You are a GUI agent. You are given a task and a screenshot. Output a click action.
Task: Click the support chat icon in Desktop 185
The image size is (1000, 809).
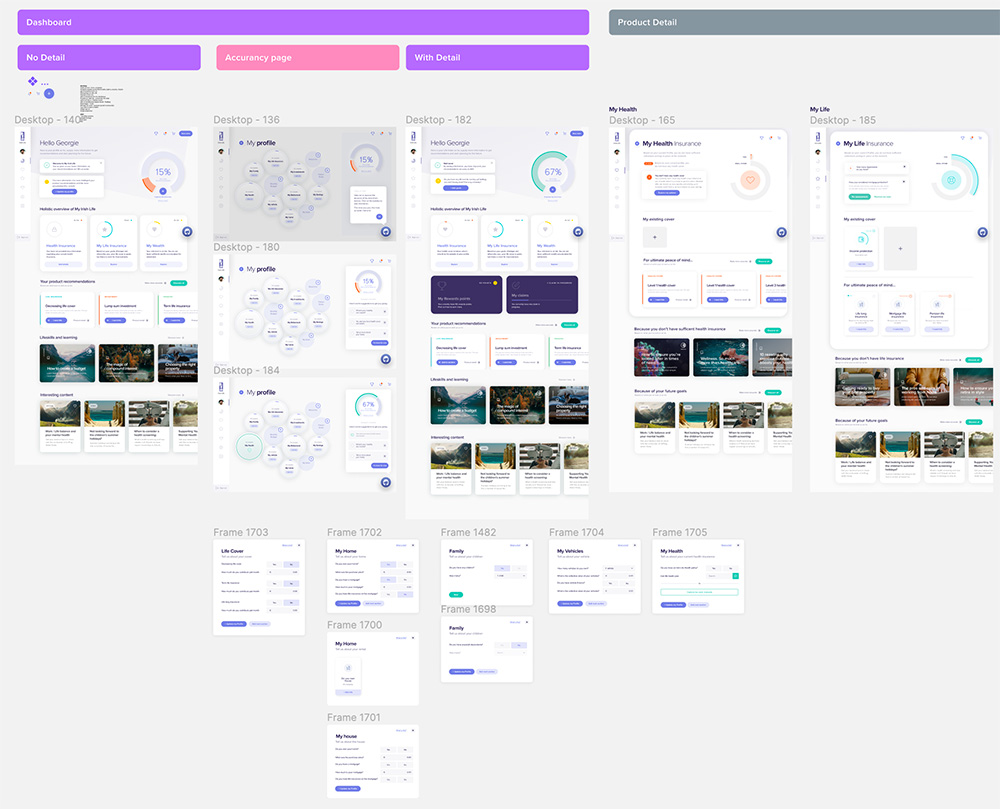tap(982, 231)
